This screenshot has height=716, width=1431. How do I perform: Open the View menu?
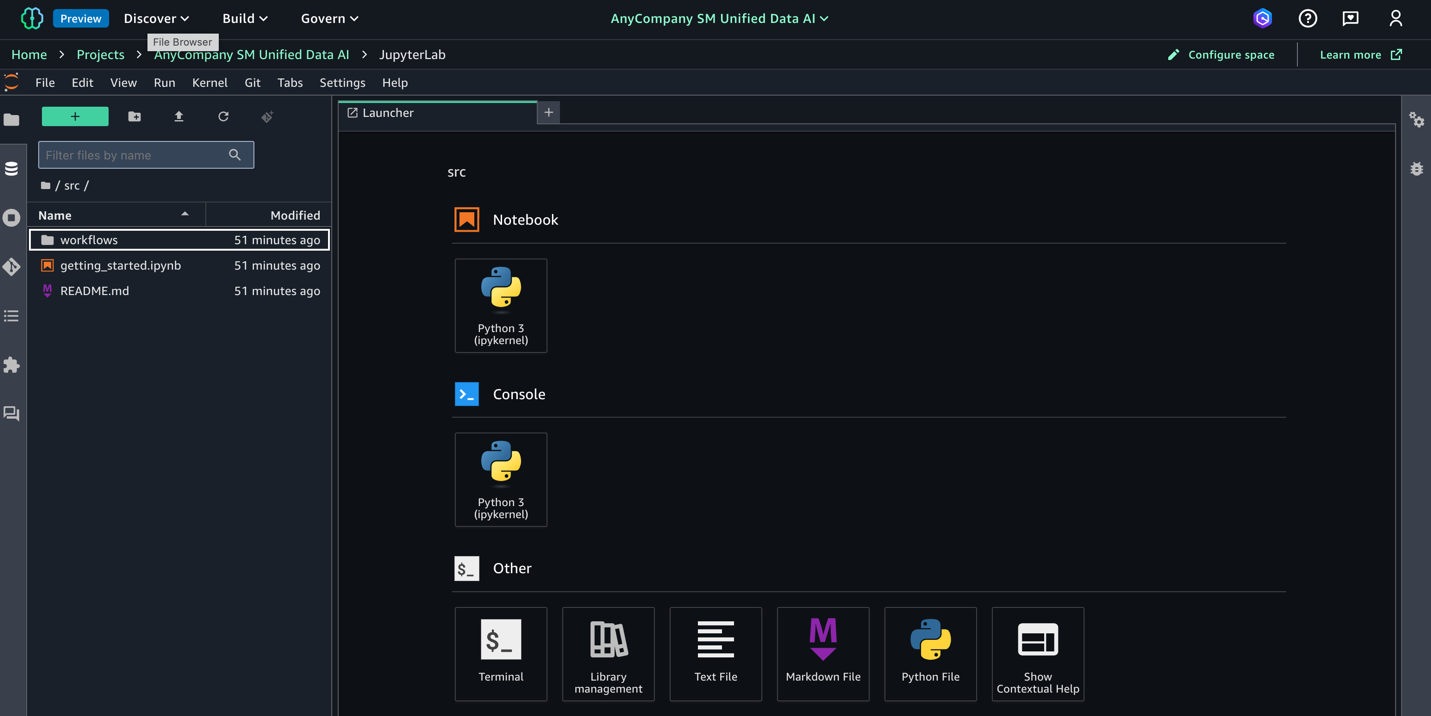pyautogui.click(x=123, y=83)
